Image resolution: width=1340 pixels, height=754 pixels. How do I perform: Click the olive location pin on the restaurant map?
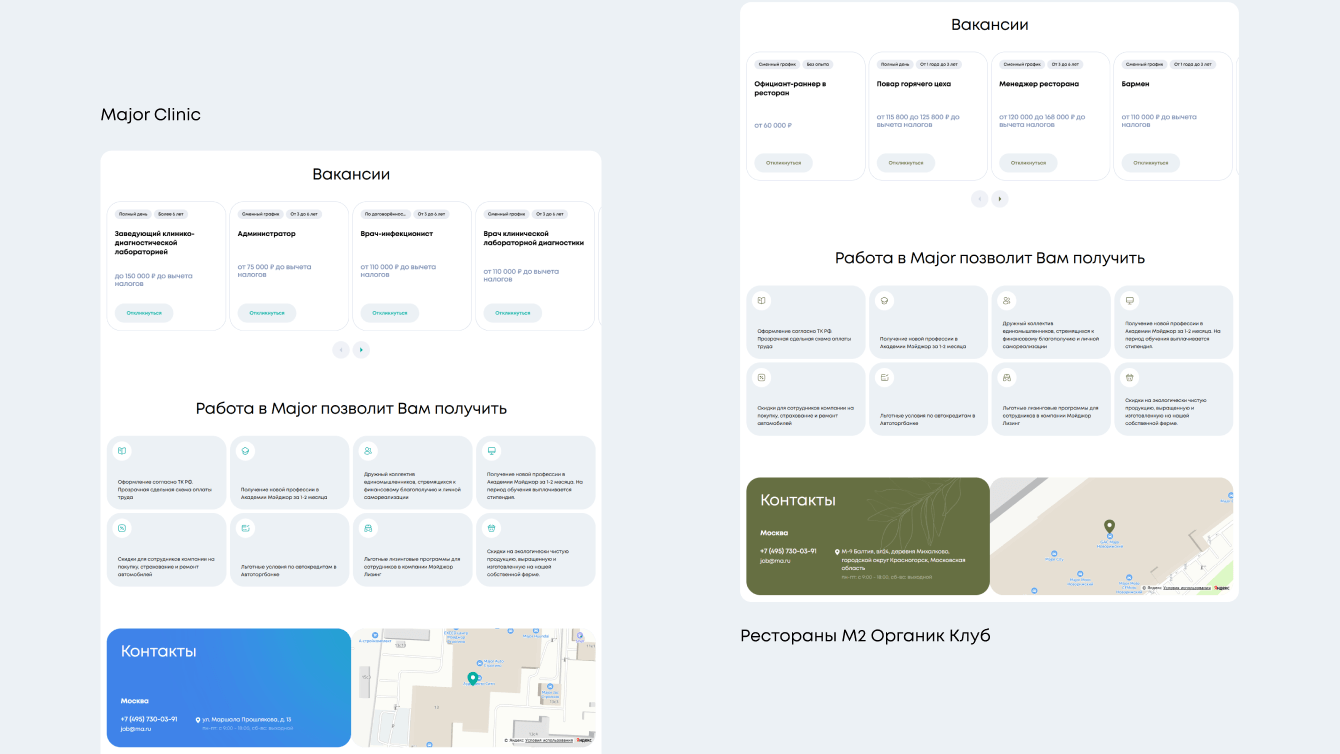point(1109,527)
